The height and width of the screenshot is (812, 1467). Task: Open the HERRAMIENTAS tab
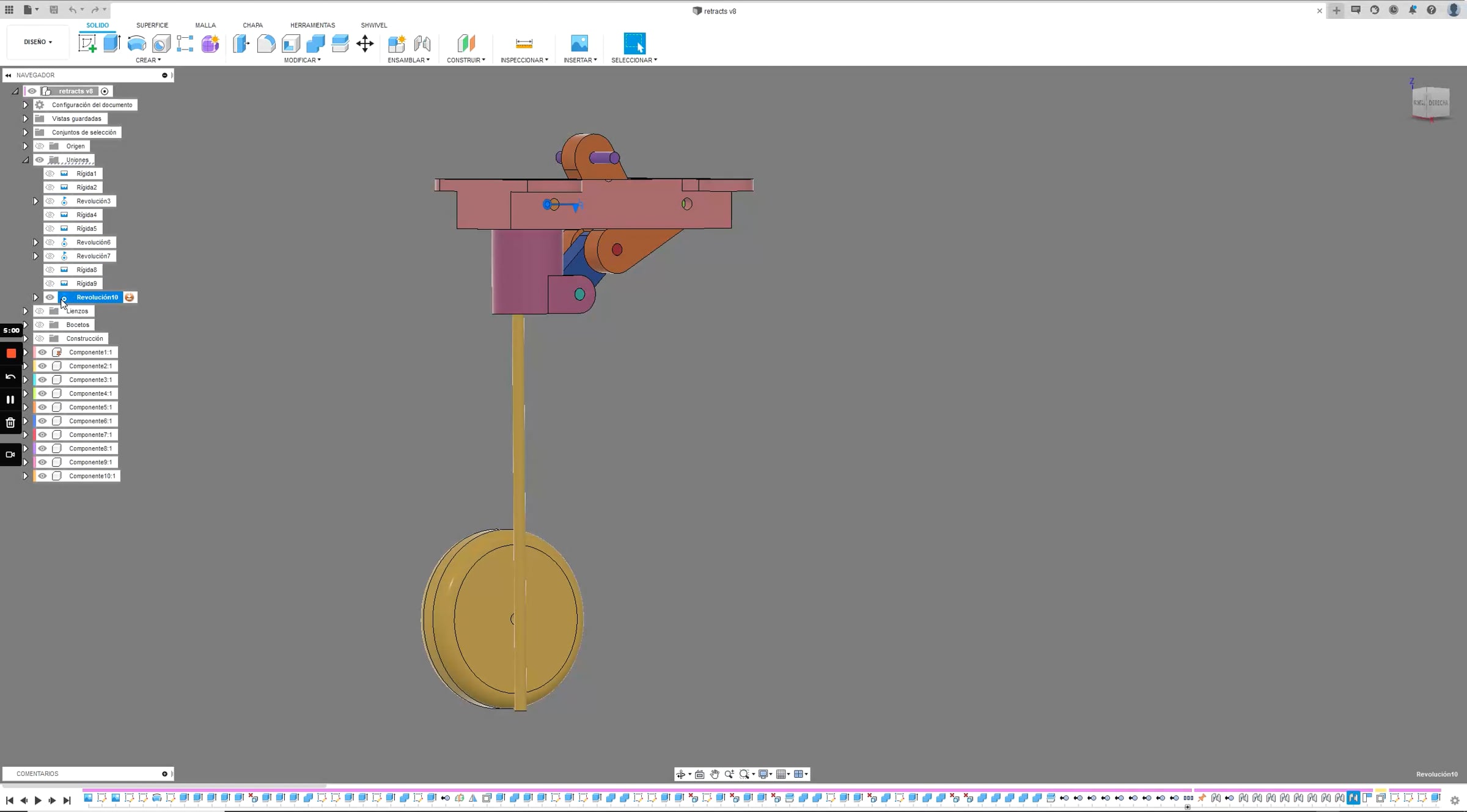[x=312, y=25]
